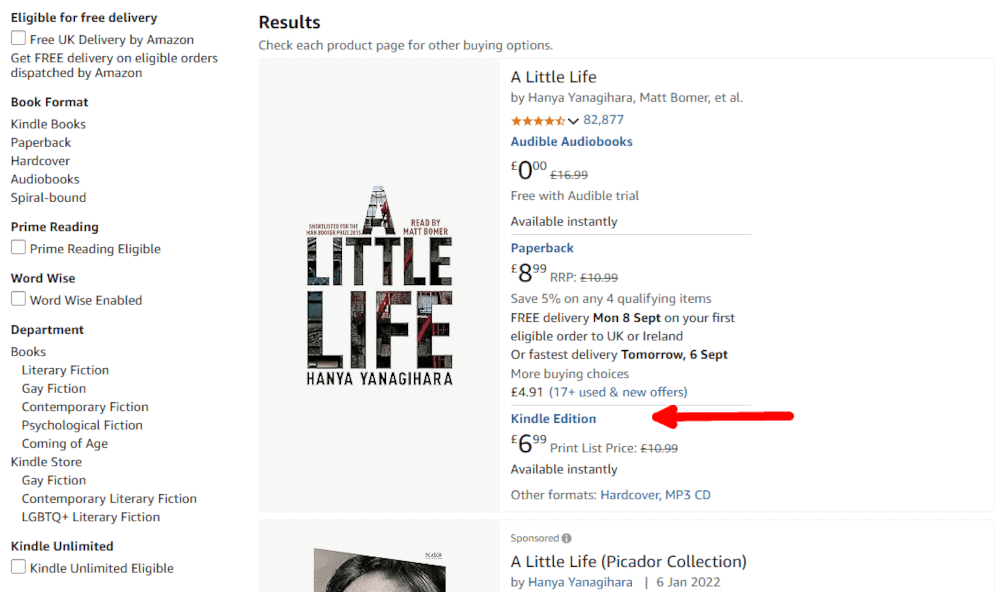Select the Kindle Store department
Image resolution: width=1000 pixels, height=592 pixels.
46,462
